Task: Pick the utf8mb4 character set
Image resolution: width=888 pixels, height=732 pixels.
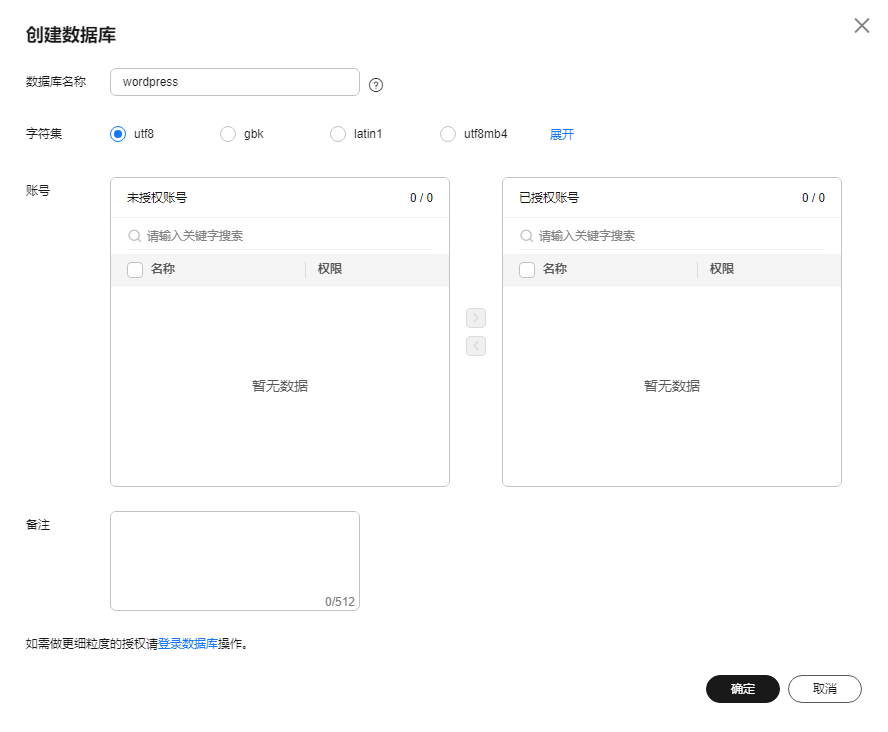Action: (x=448, y=134)
